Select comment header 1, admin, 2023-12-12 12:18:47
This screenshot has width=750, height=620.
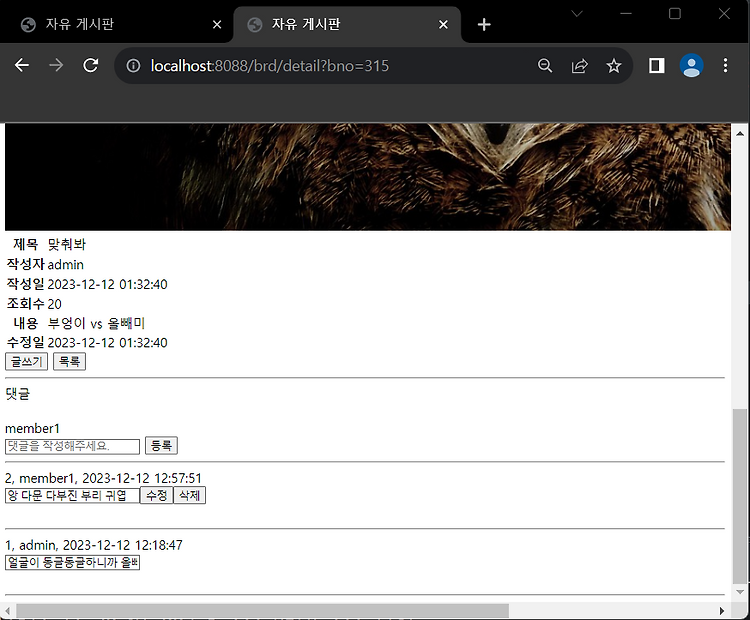point(94,545)
